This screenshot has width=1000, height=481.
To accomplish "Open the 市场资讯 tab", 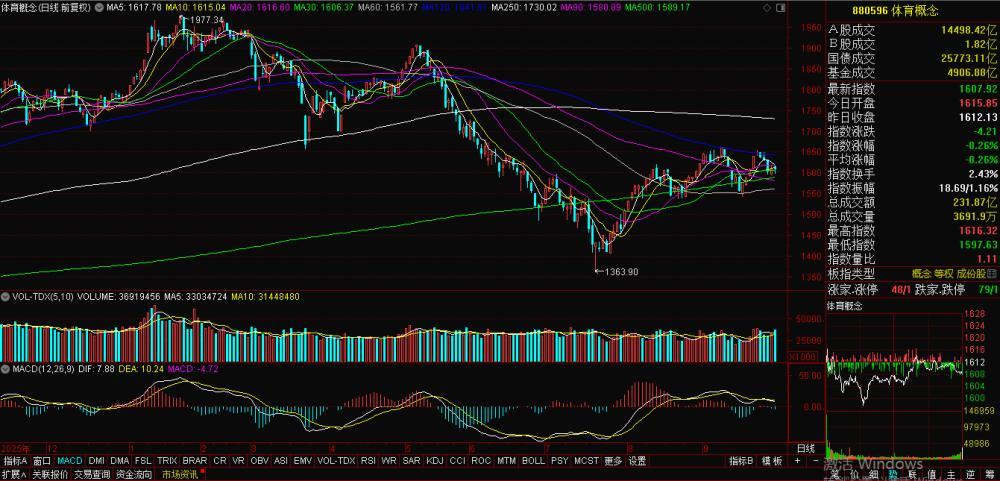I will point(180,474).
